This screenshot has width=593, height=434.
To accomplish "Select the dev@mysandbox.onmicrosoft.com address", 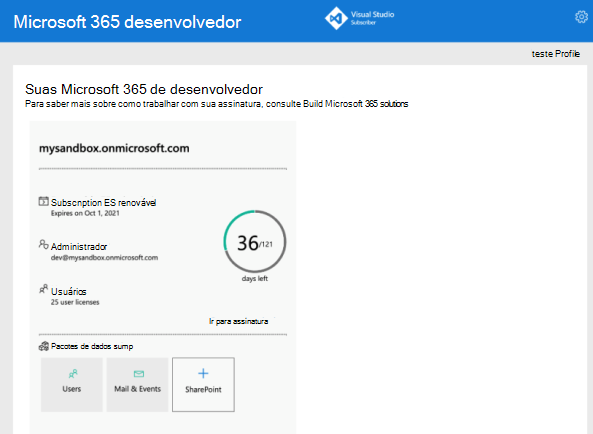I will [x=104, y=258].
